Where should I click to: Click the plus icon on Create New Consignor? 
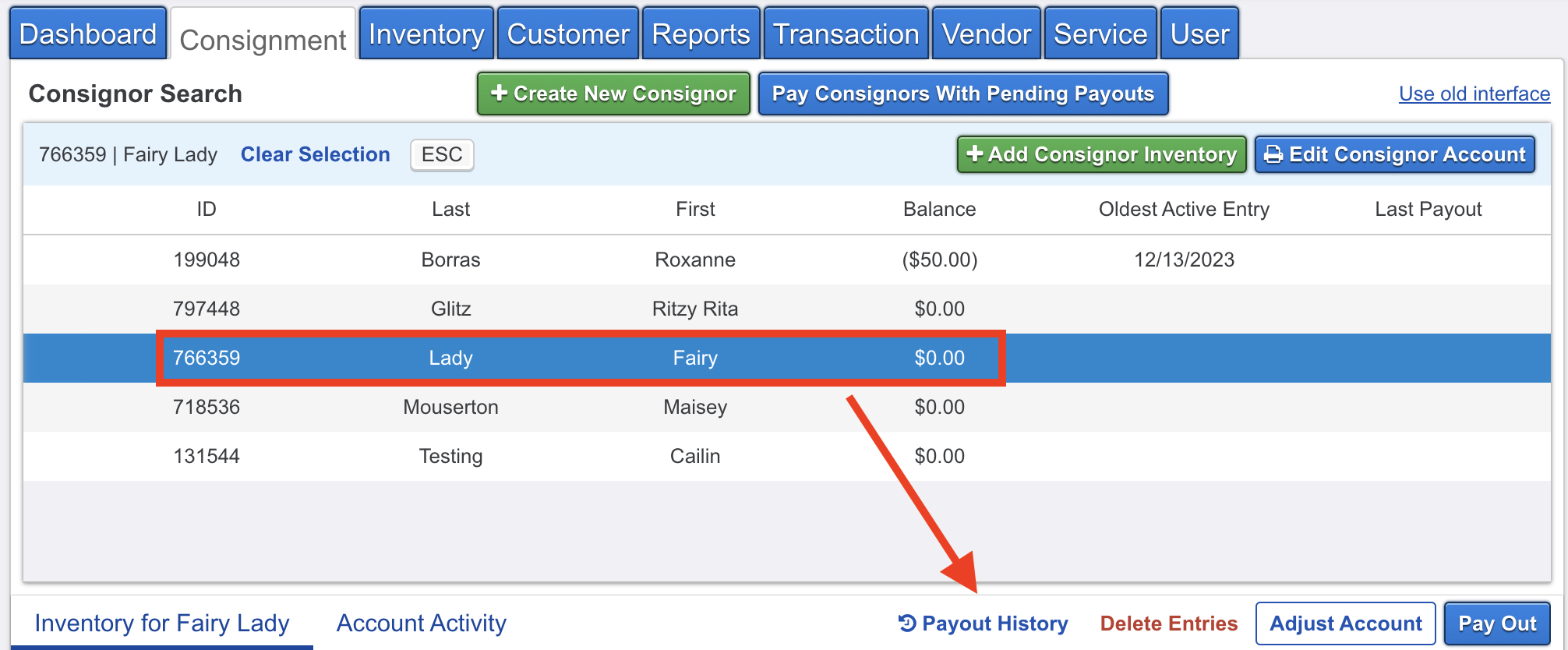coord(499,94)
